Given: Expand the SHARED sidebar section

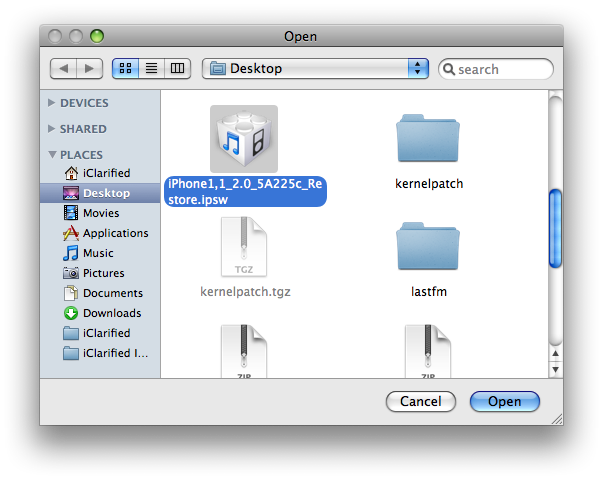Looking at the screenshot, I should [52, 129].
